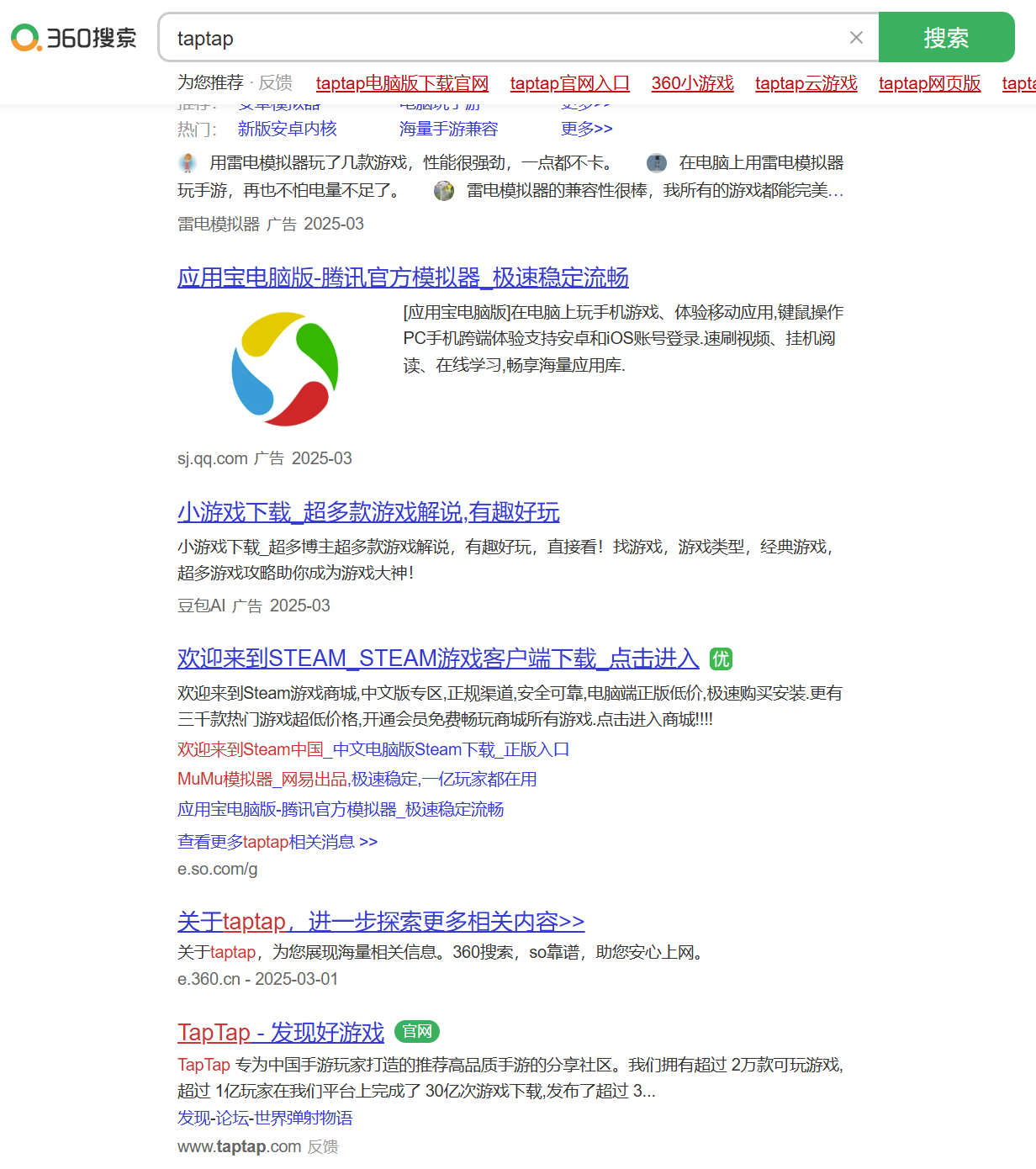
Task: Open 应用宝电脑版 sublink under Steam result
Action: (341, 809)
